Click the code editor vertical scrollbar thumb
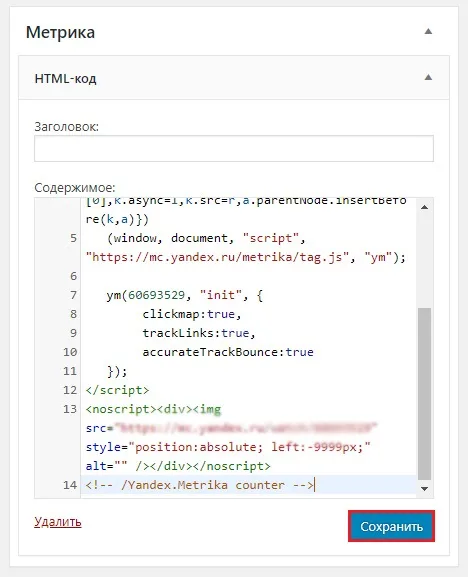Viewport: 468px width, 577px height. 425,394
